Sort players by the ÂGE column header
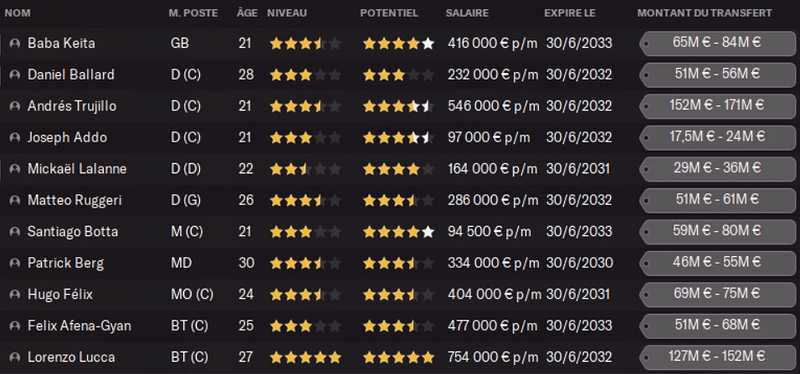The width and height of the screenshot is (800, 374). point(247,13)
